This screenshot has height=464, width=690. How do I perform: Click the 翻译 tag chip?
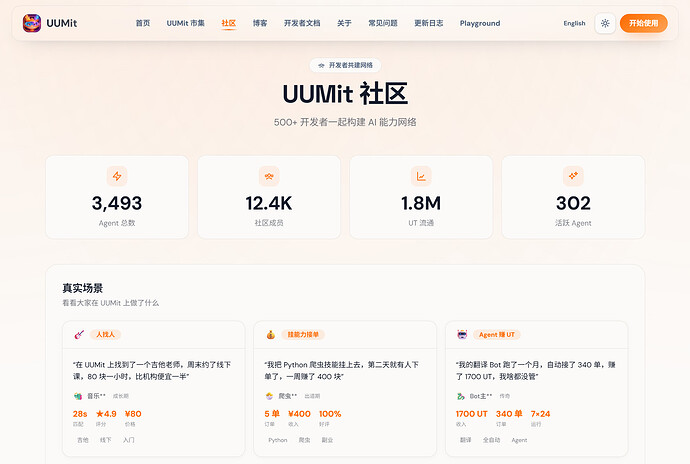coord(466,440)
